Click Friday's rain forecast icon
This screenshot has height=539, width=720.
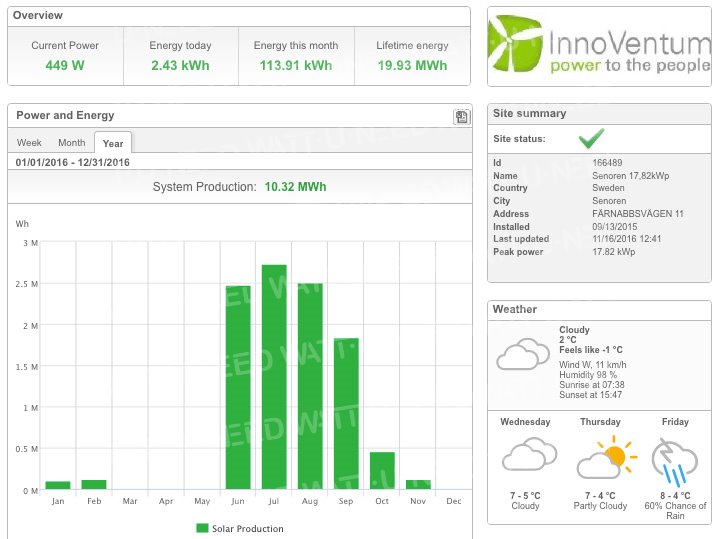coord(675,458)
